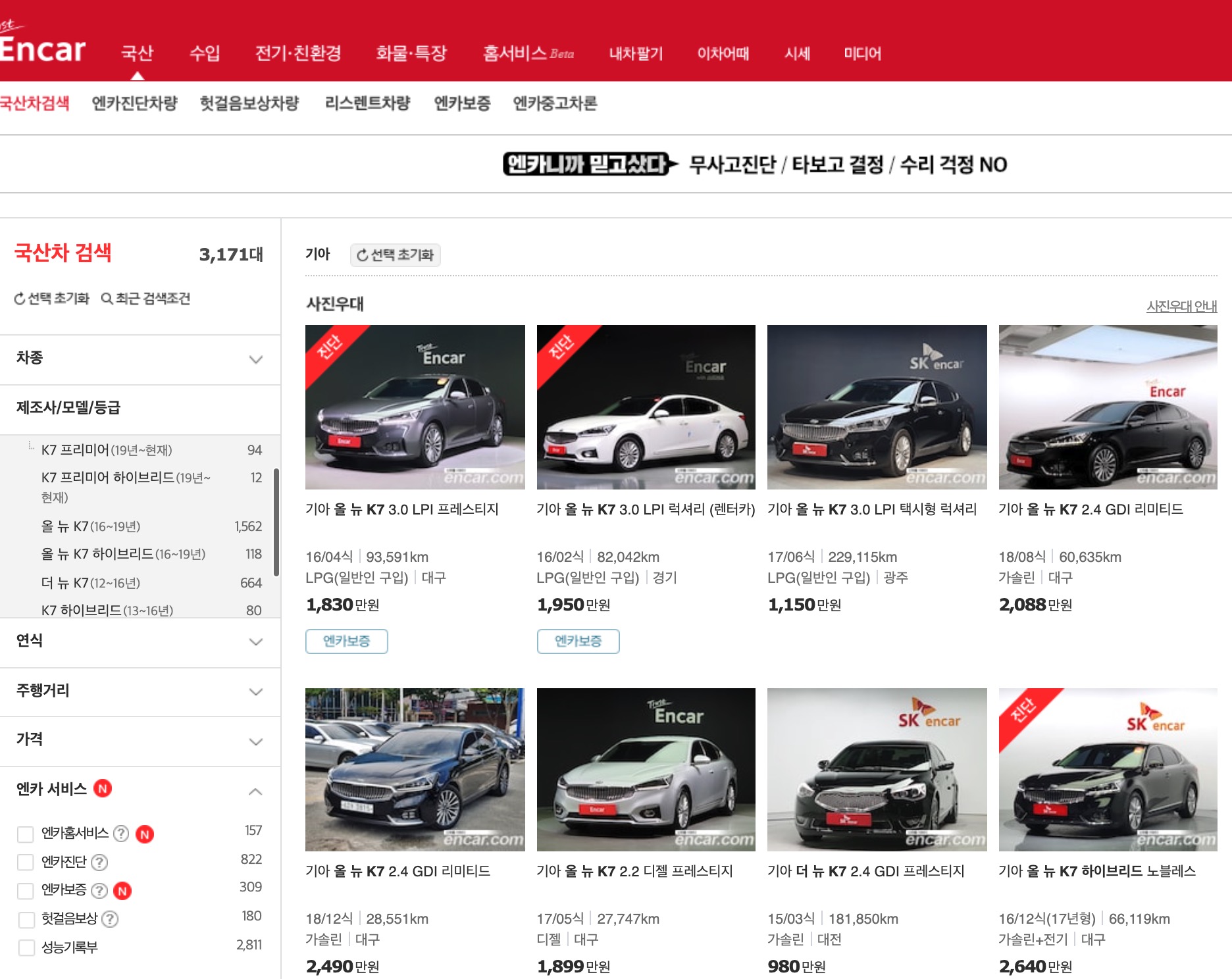Open the 화물·특장 menu
This screenshot has width=1232, height=979.
pos(411,53)
